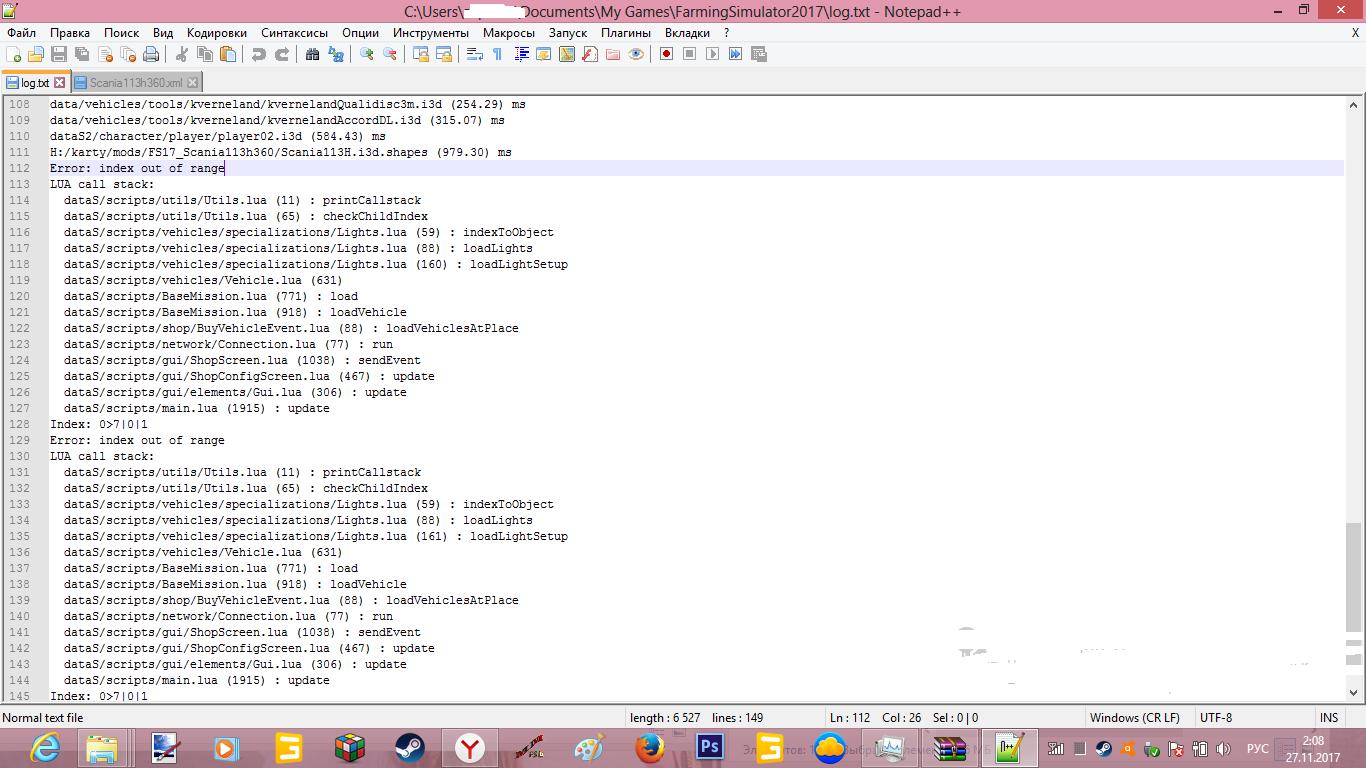Toggle show all characters pilcrow button
Screen dimensions: 1366x768
[497, 54]
